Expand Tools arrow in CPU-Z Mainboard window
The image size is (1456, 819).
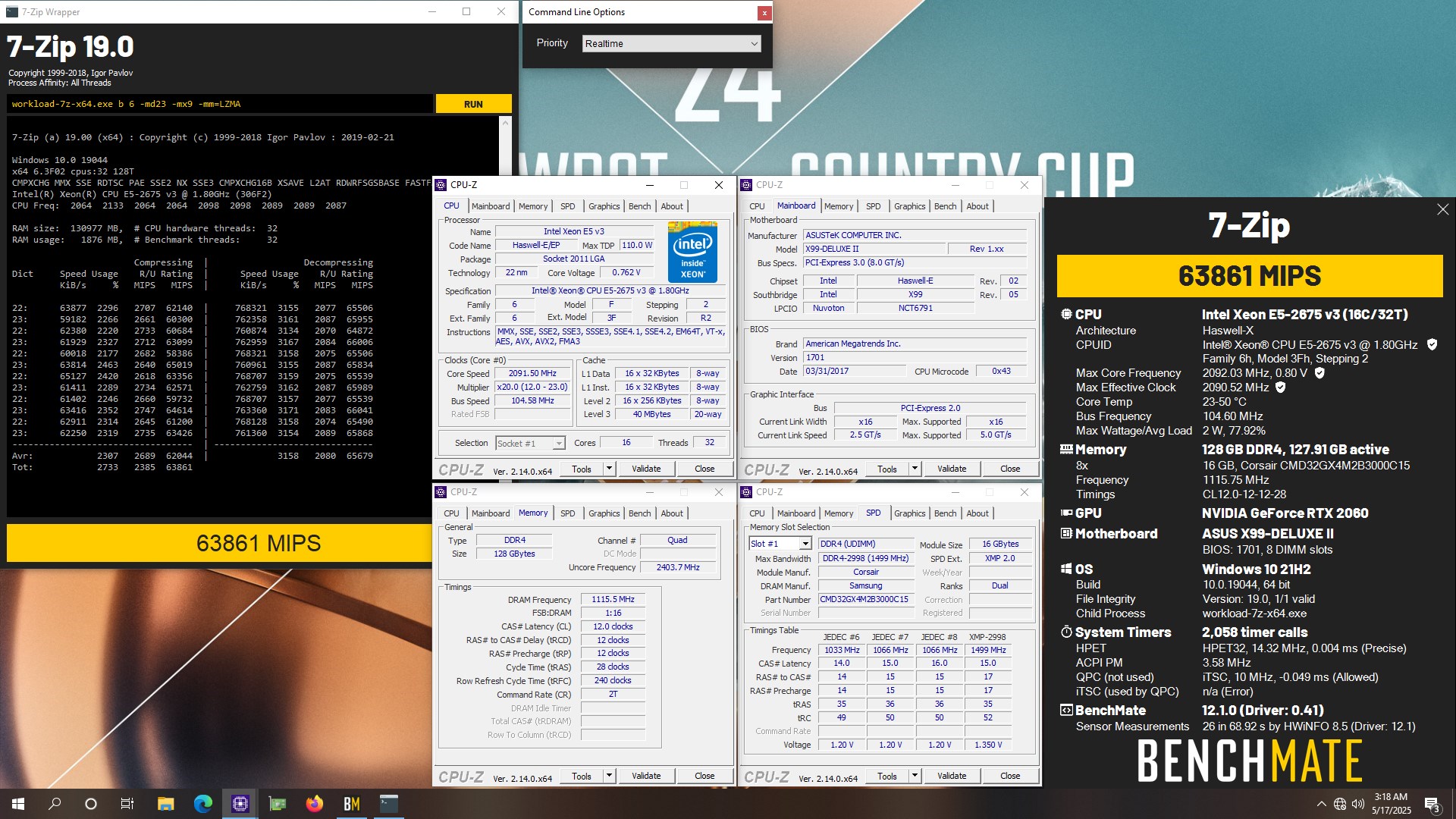pyautogui.click(x=915, y=469)
